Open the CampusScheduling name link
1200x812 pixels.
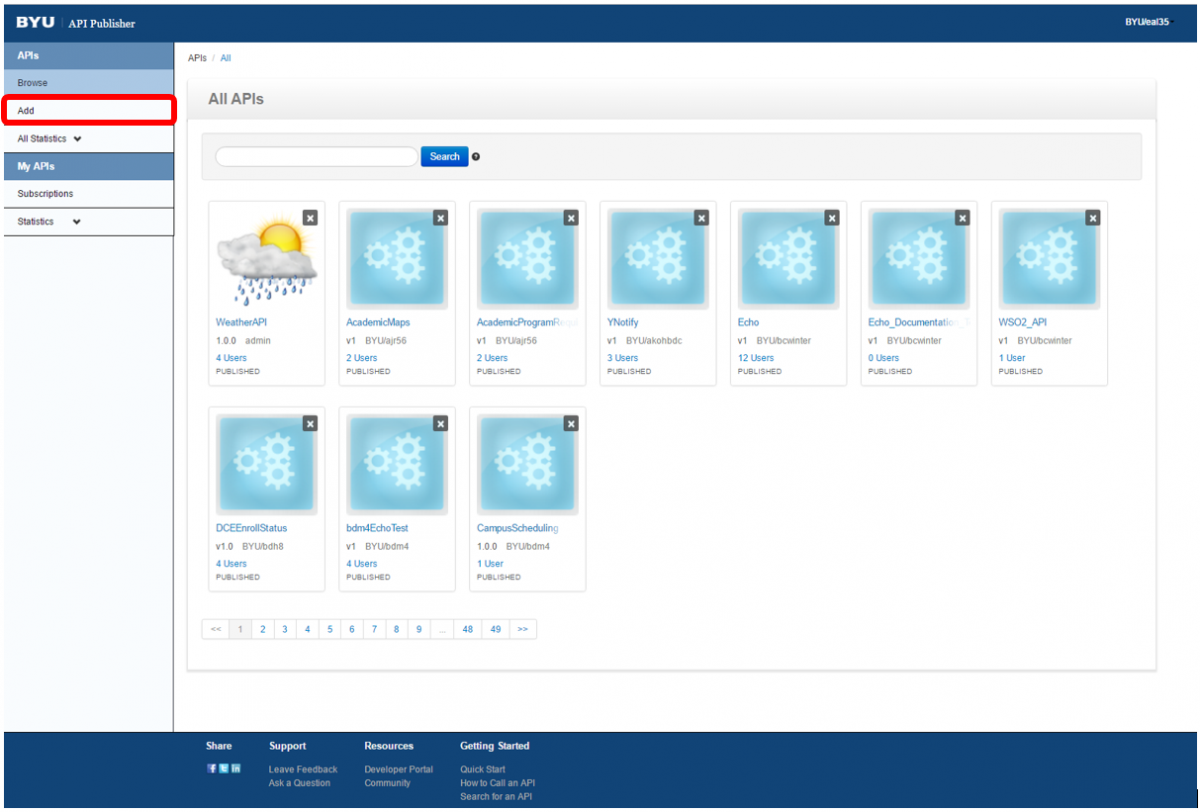[x=518, y=528]
